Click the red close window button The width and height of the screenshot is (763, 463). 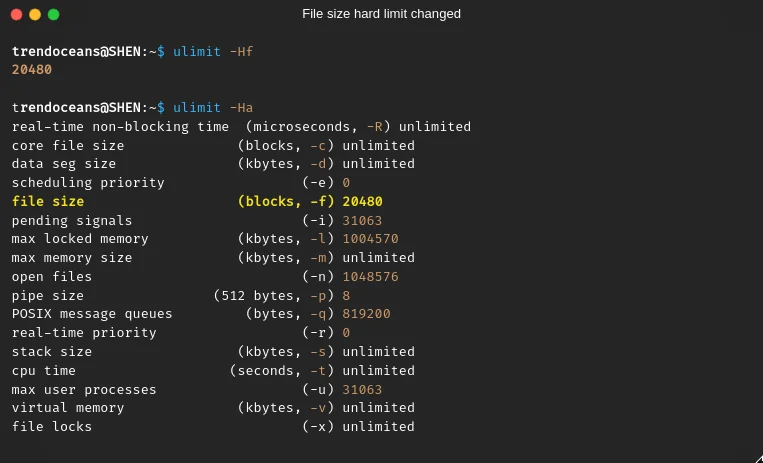pos(15,14)
